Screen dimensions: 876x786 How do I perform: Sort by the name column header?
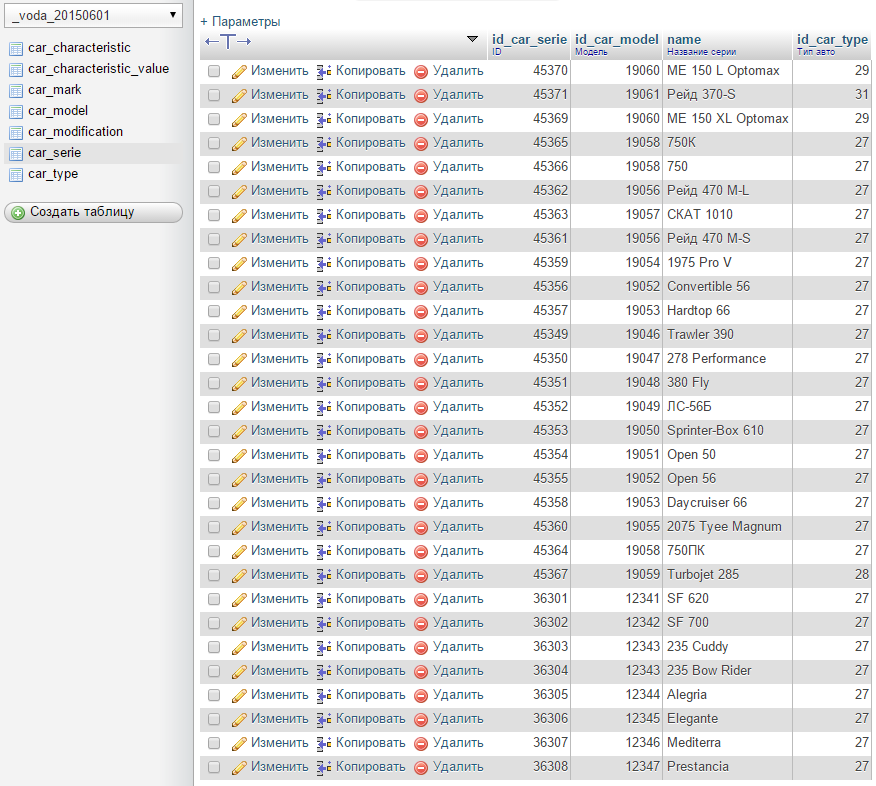click(684, 39)
